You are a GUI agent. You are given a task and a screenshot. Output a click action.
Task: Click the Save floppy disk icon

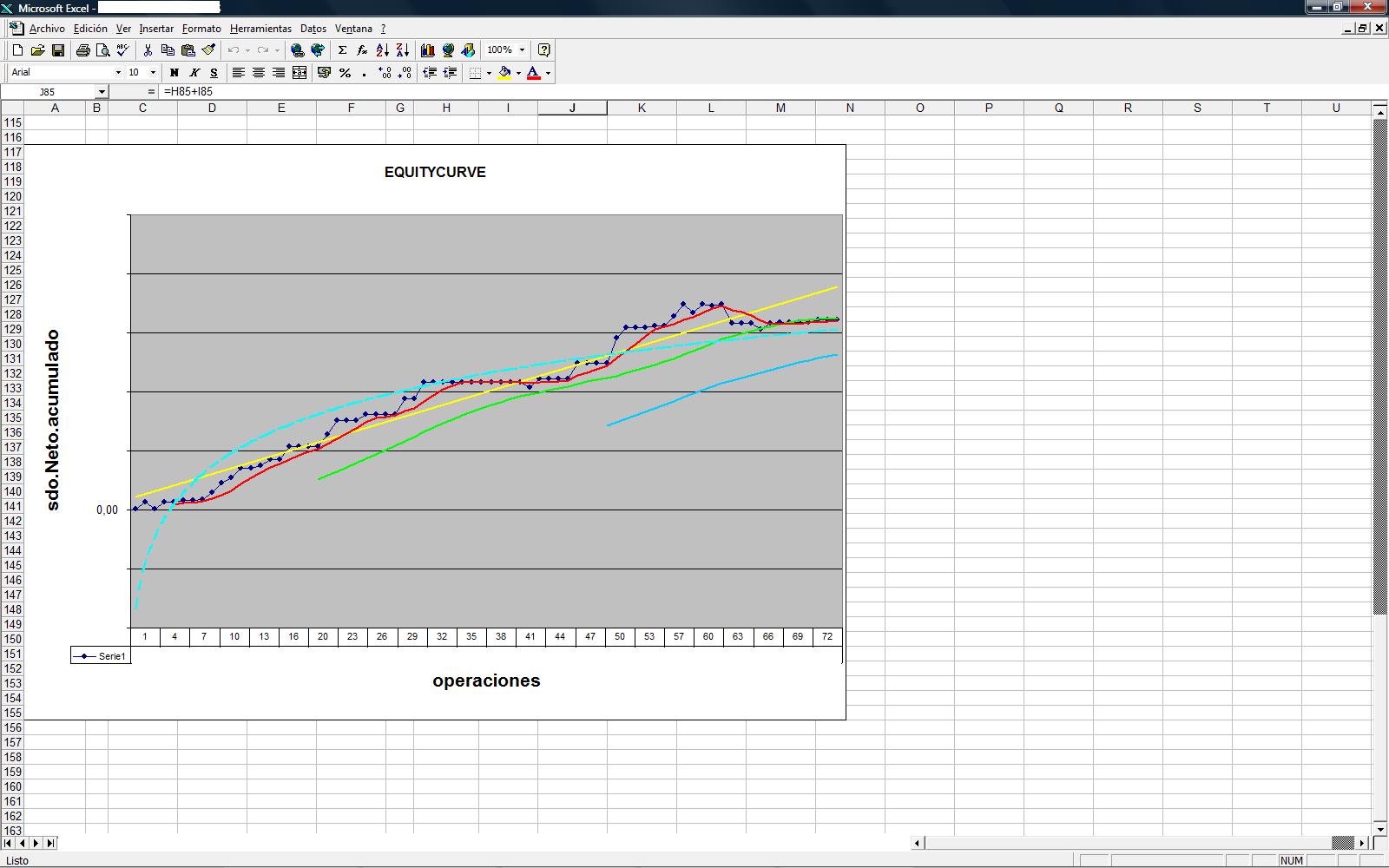click(58, 50)
